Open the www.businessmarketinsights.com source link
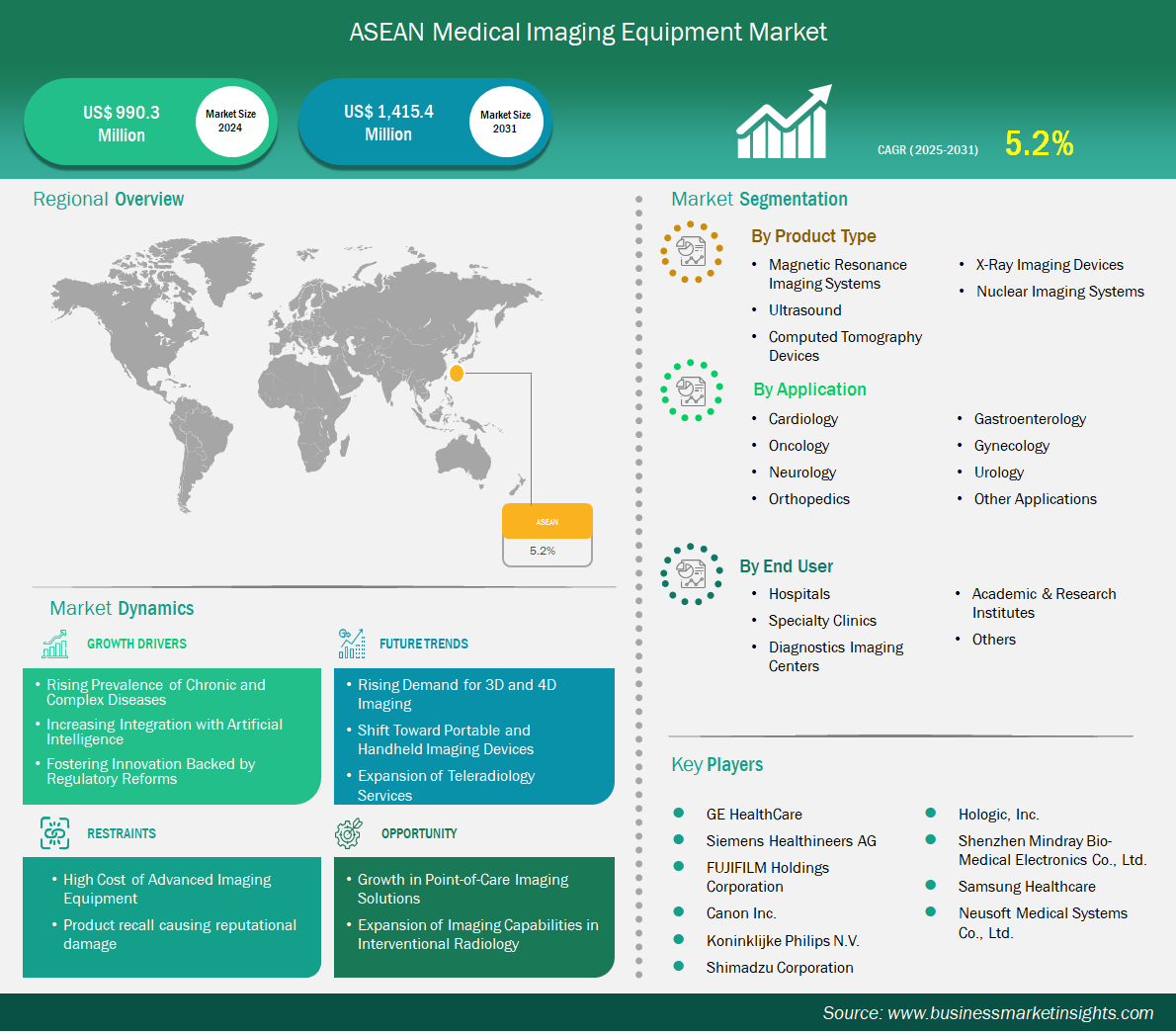The height and width of the screenshot is (1035, 1176). [1020, 1013]
